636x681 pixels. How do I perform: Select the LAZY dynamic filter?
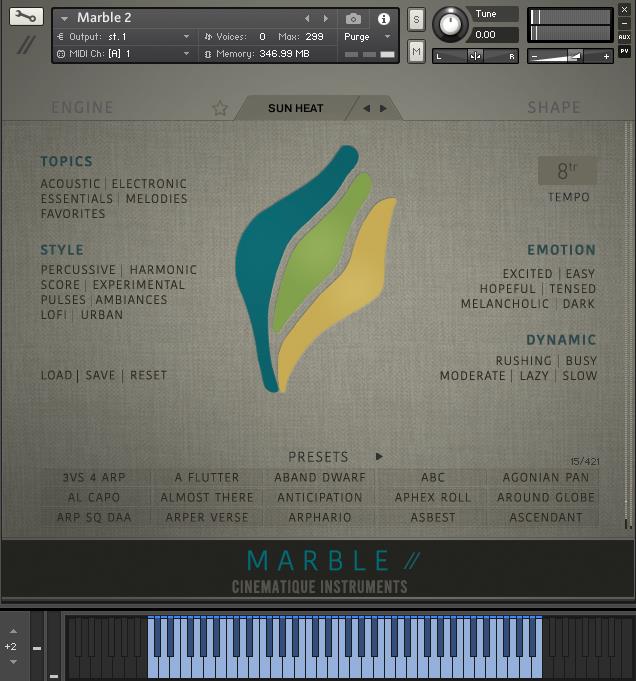click(x=534, y=376)
